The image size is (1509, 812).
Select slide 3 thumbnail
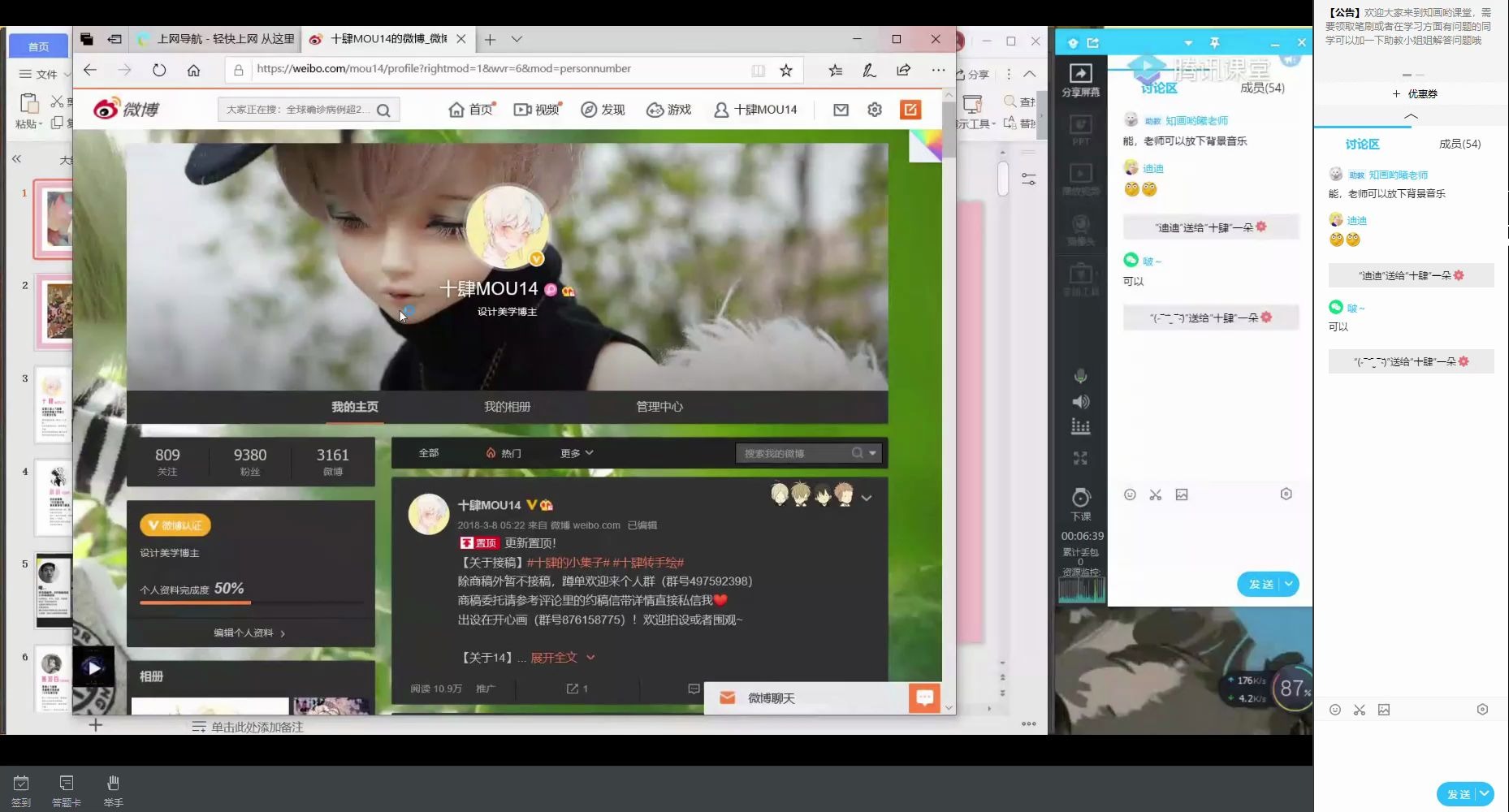54,404
